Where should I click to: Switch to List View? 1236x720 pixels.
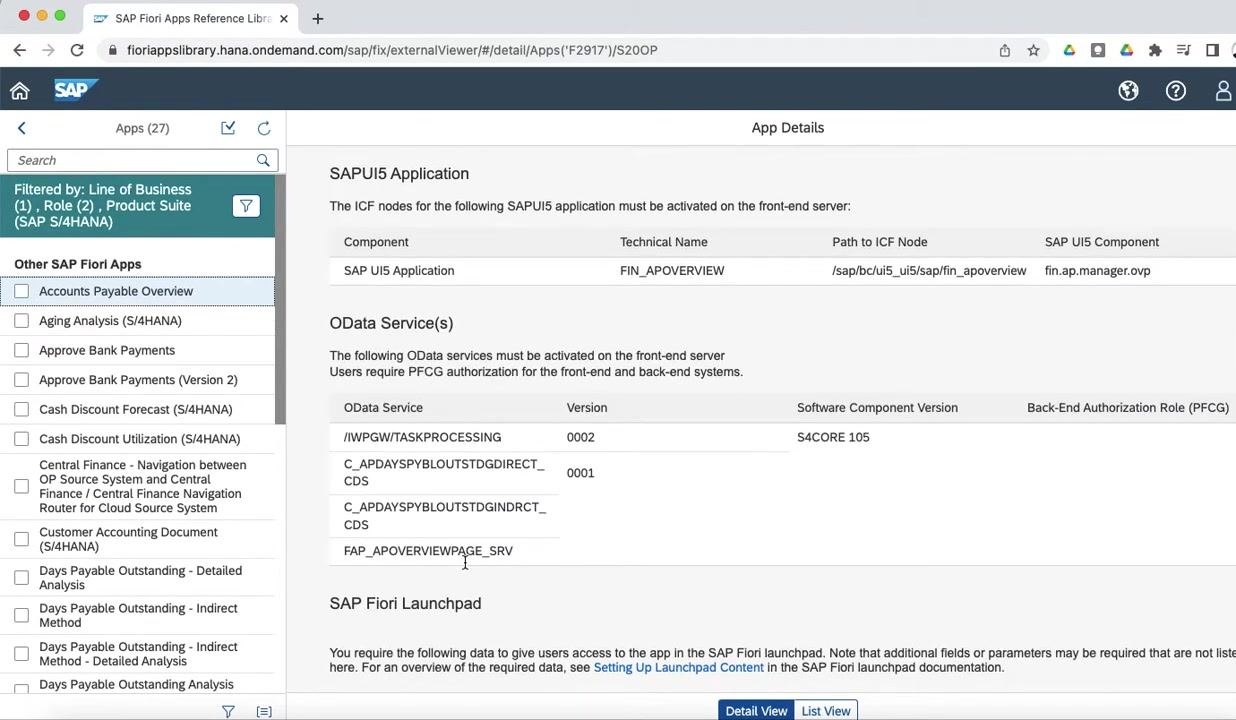tap(826, 711)
